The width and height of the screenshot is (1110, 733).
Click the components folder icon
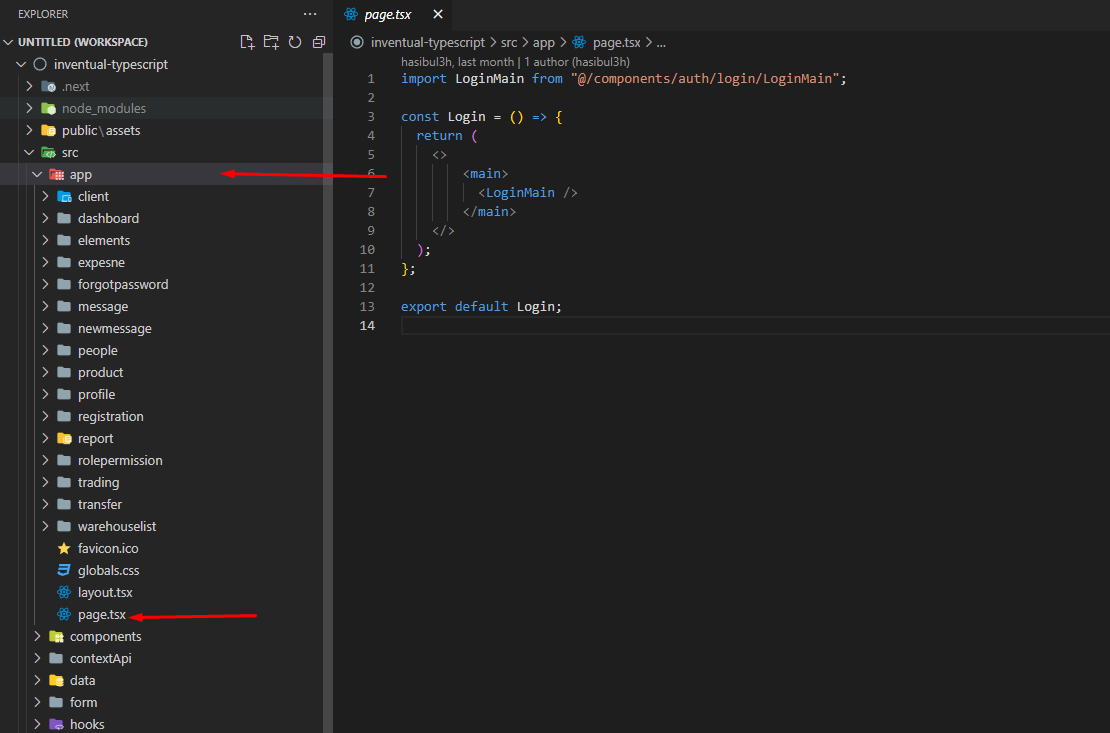(57, 636)
